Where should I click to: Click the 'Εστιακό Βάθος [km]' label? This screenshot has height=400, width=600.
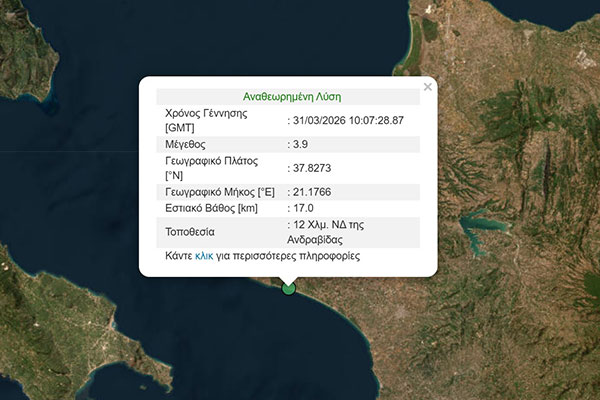coord(209,207)
